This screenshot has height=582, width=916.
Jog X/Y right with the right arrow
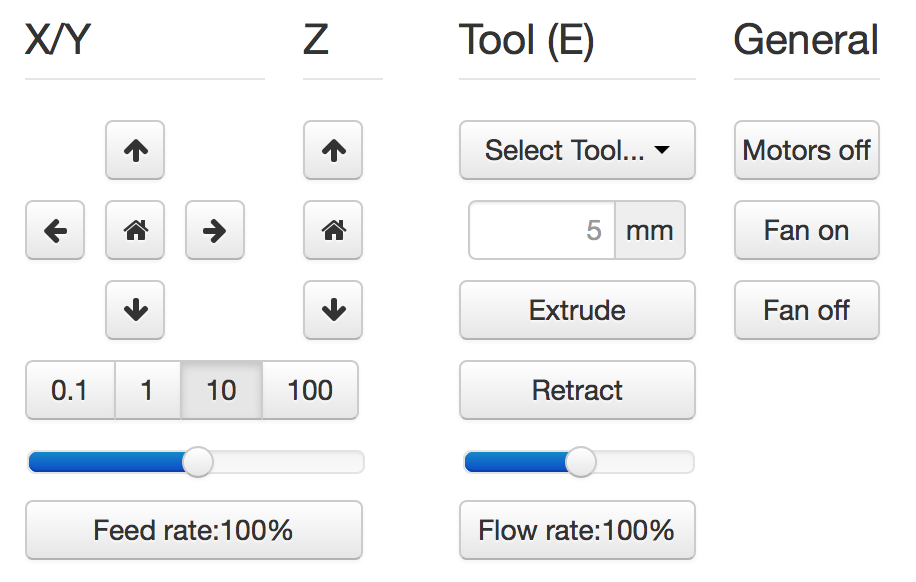pos(215,230)
